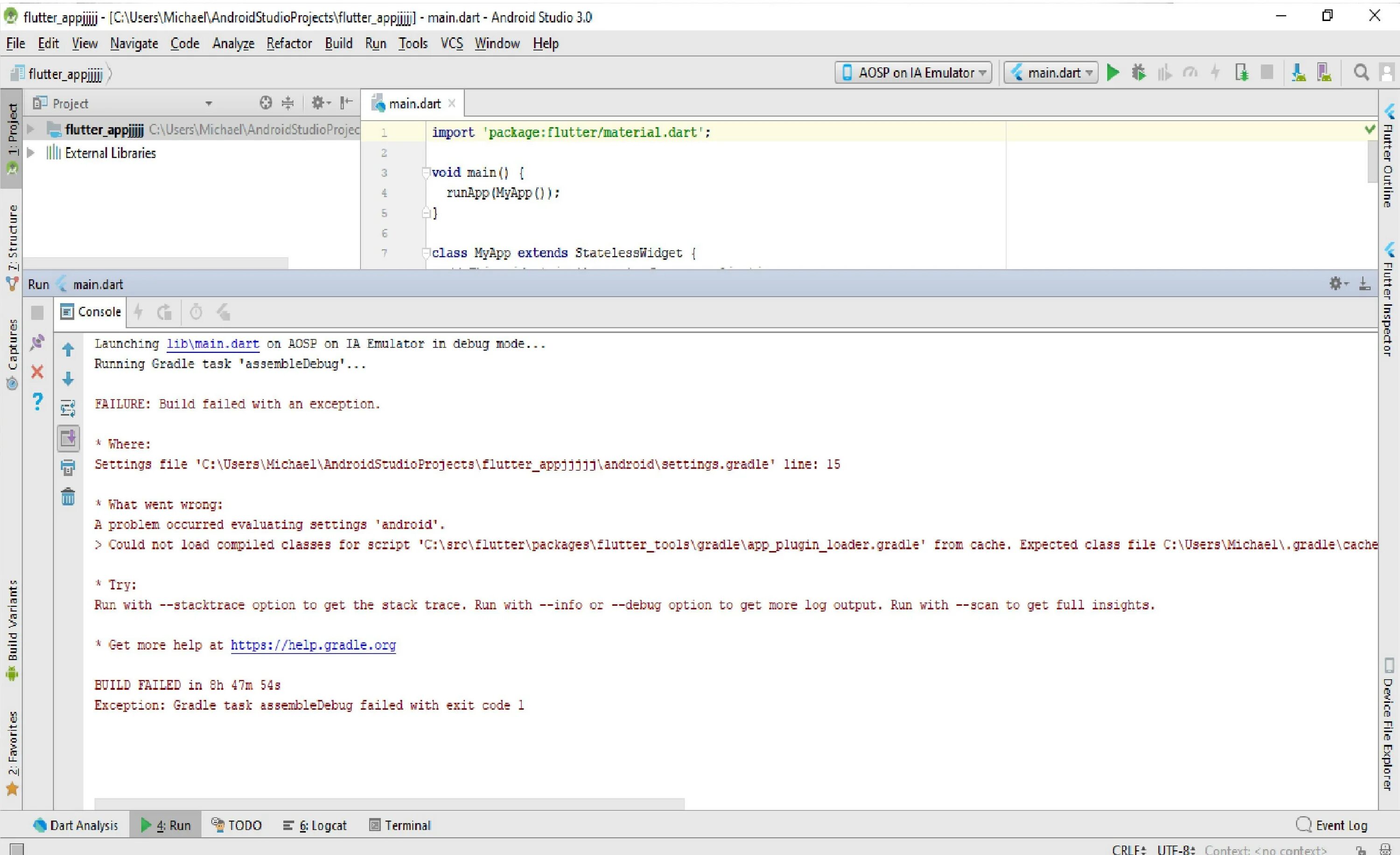The height and width of the screenshot is (855, 1400).
Task: Open the main.dart run configuration dropdown
Action: (1050, 73)
